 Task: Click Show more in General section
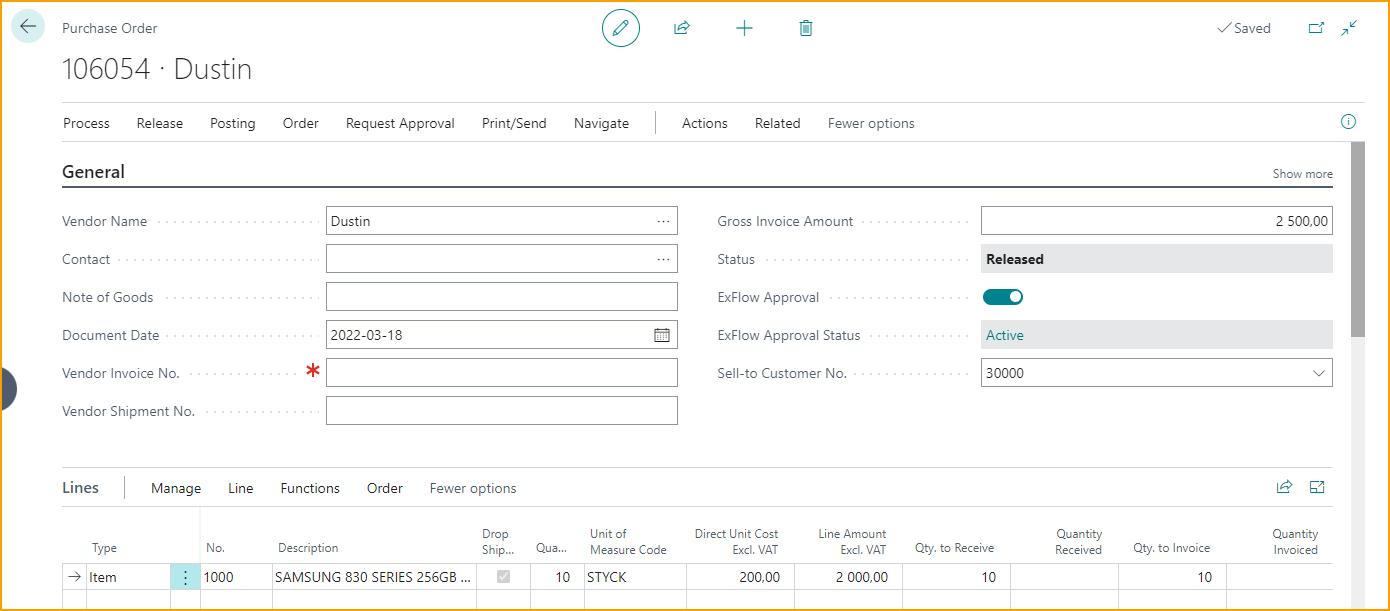1302,173
